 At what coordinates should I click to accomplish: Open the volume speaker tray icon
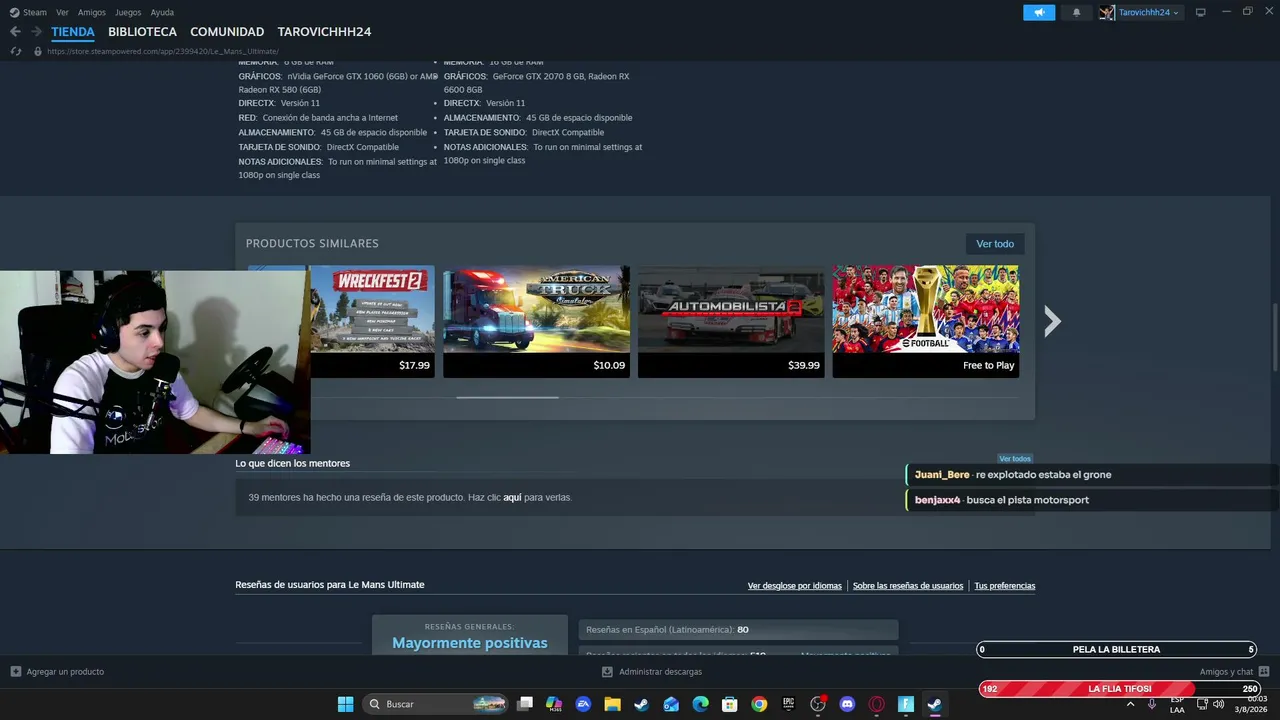tap(1218, 704)
